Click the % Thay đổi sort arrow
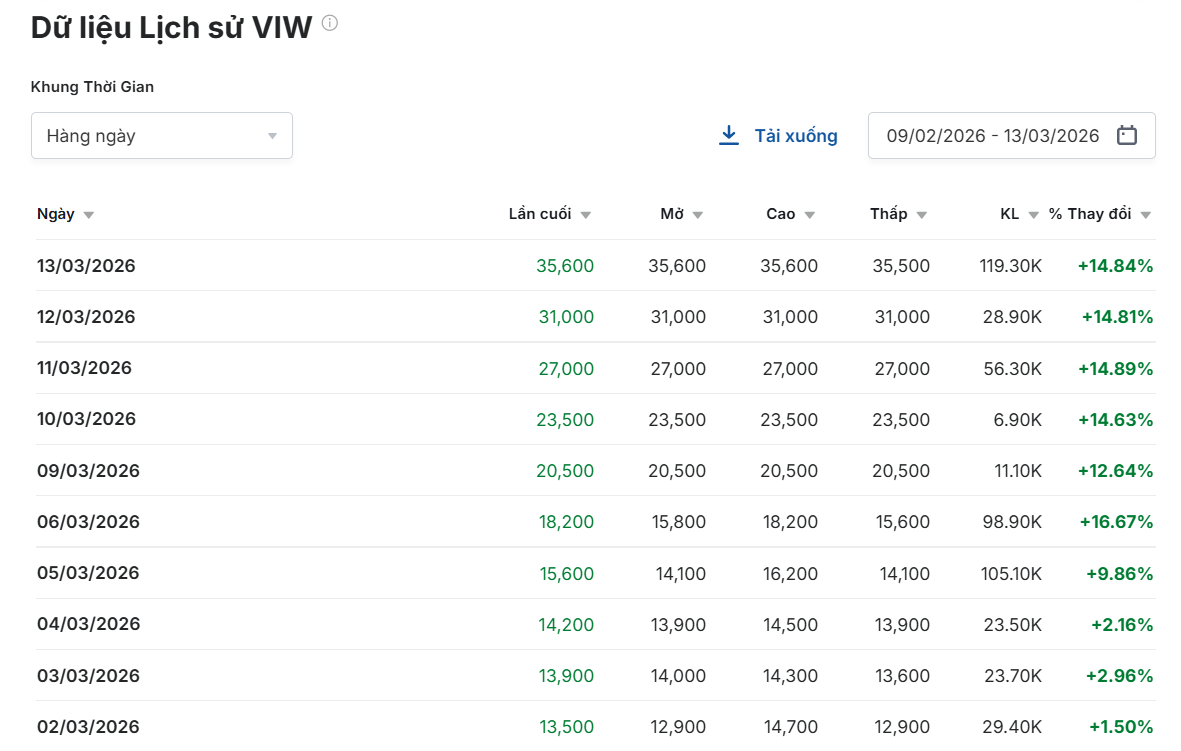This screenshot has width=1181, height=751. tap(1146, 215)
